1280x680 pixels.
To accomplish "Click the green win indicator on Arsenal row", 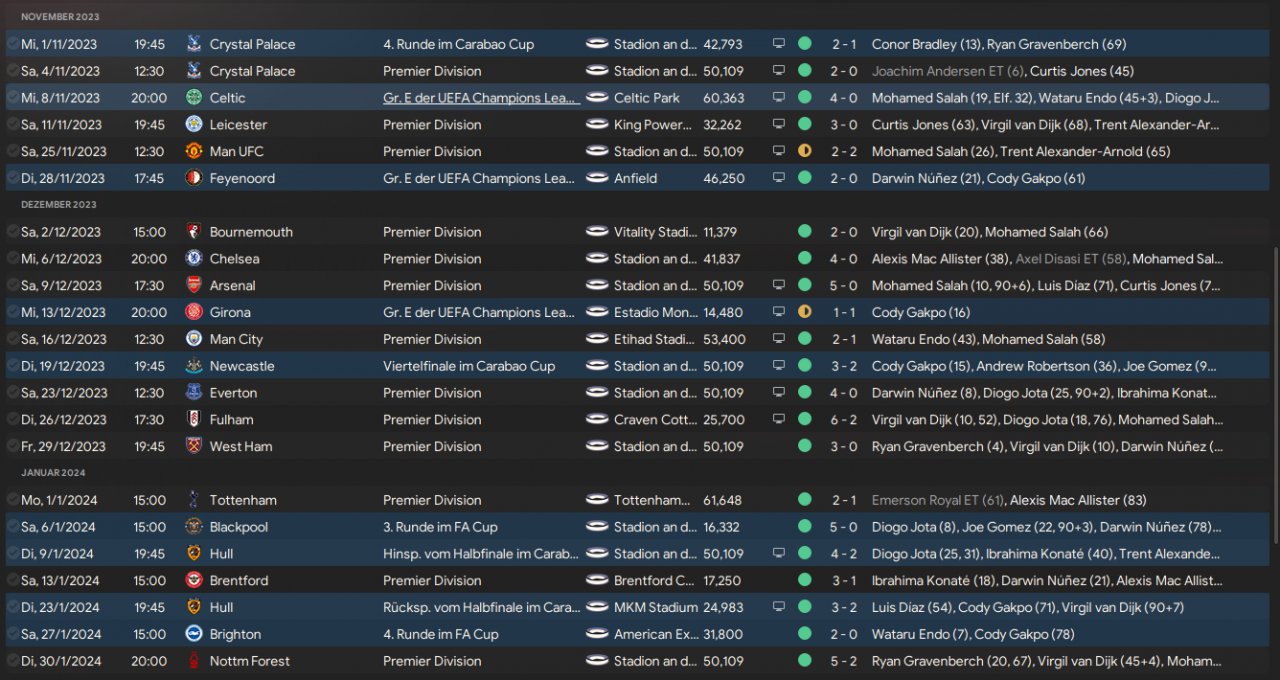I will coord(805,286).
